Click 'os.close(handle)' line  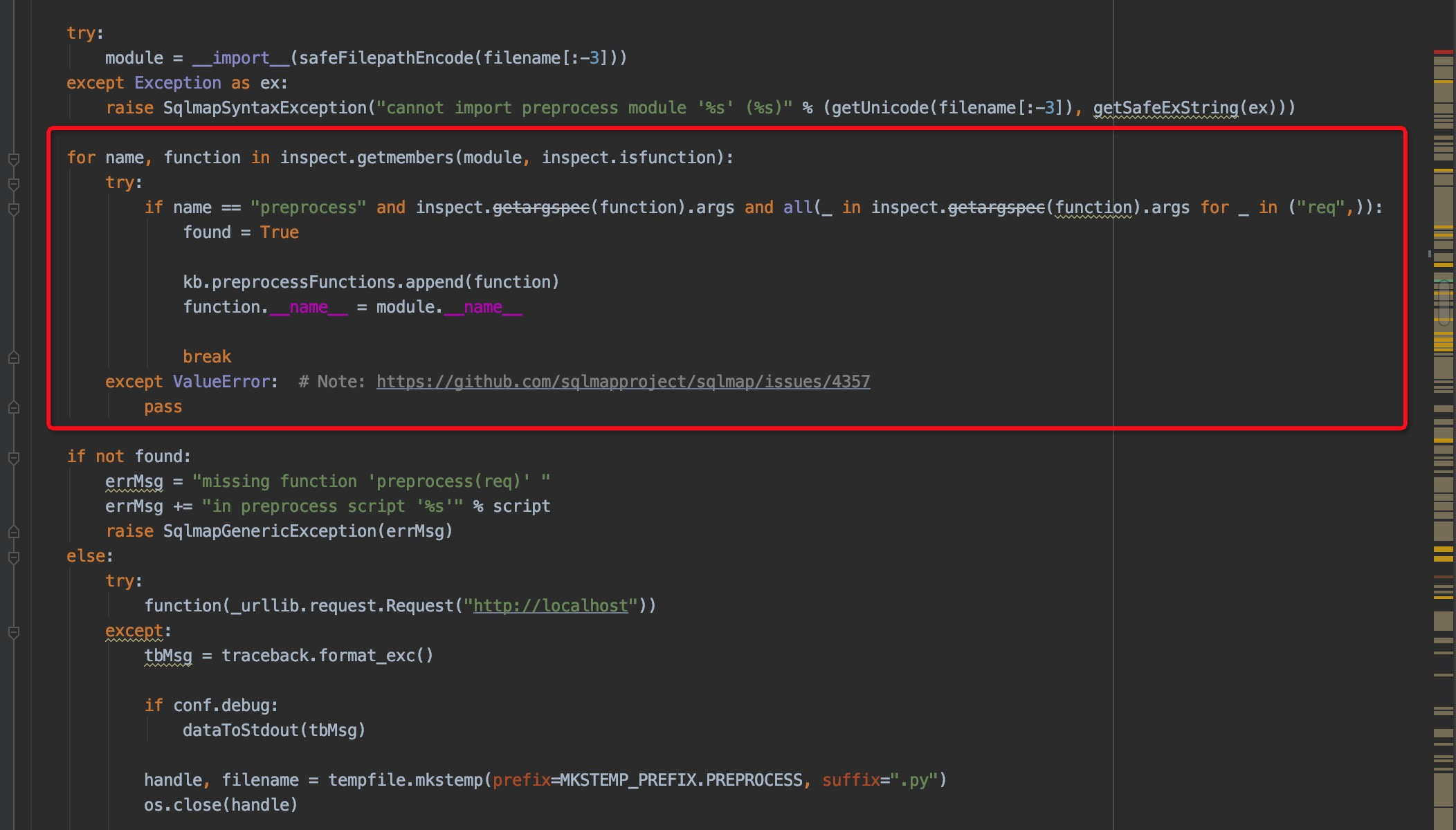pyautogui.click(x=221, y=805)
